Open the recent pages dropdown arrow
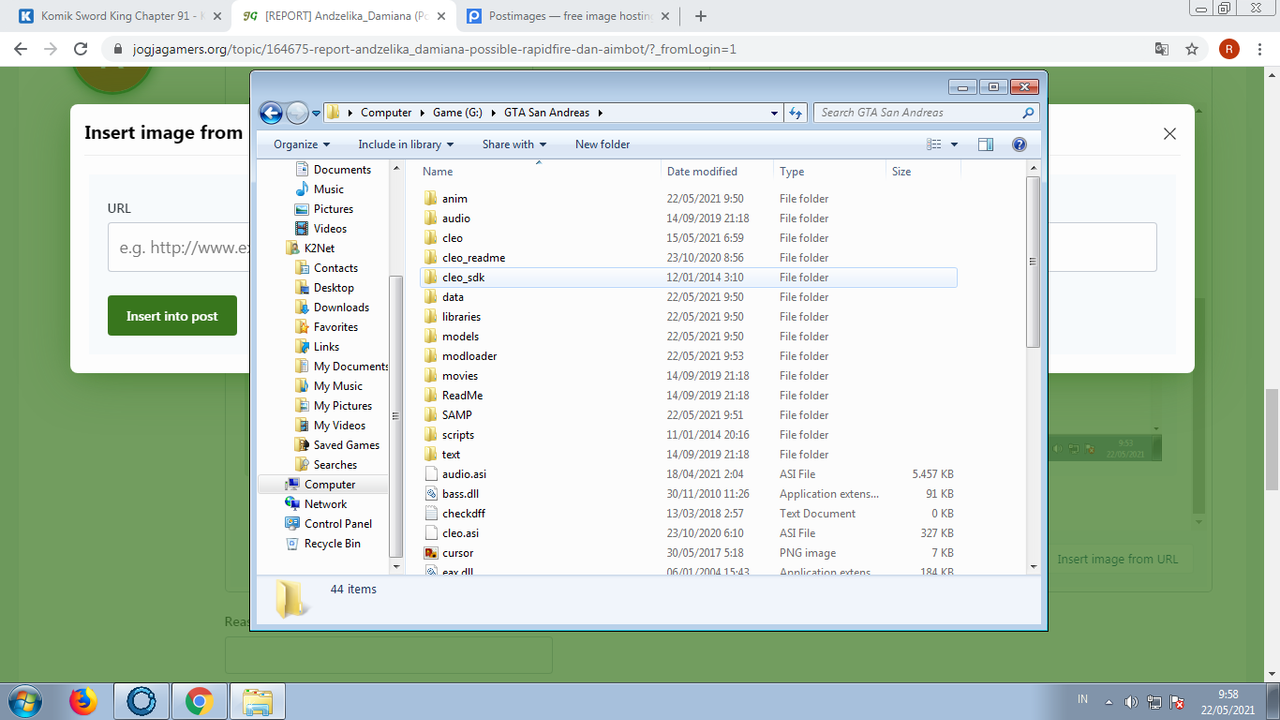 (316, 113)
